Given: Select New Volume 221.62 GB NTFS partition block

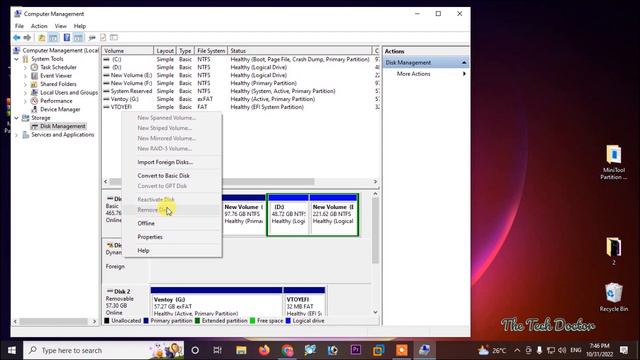Looking at the screenshot, I should coord(333,214).
